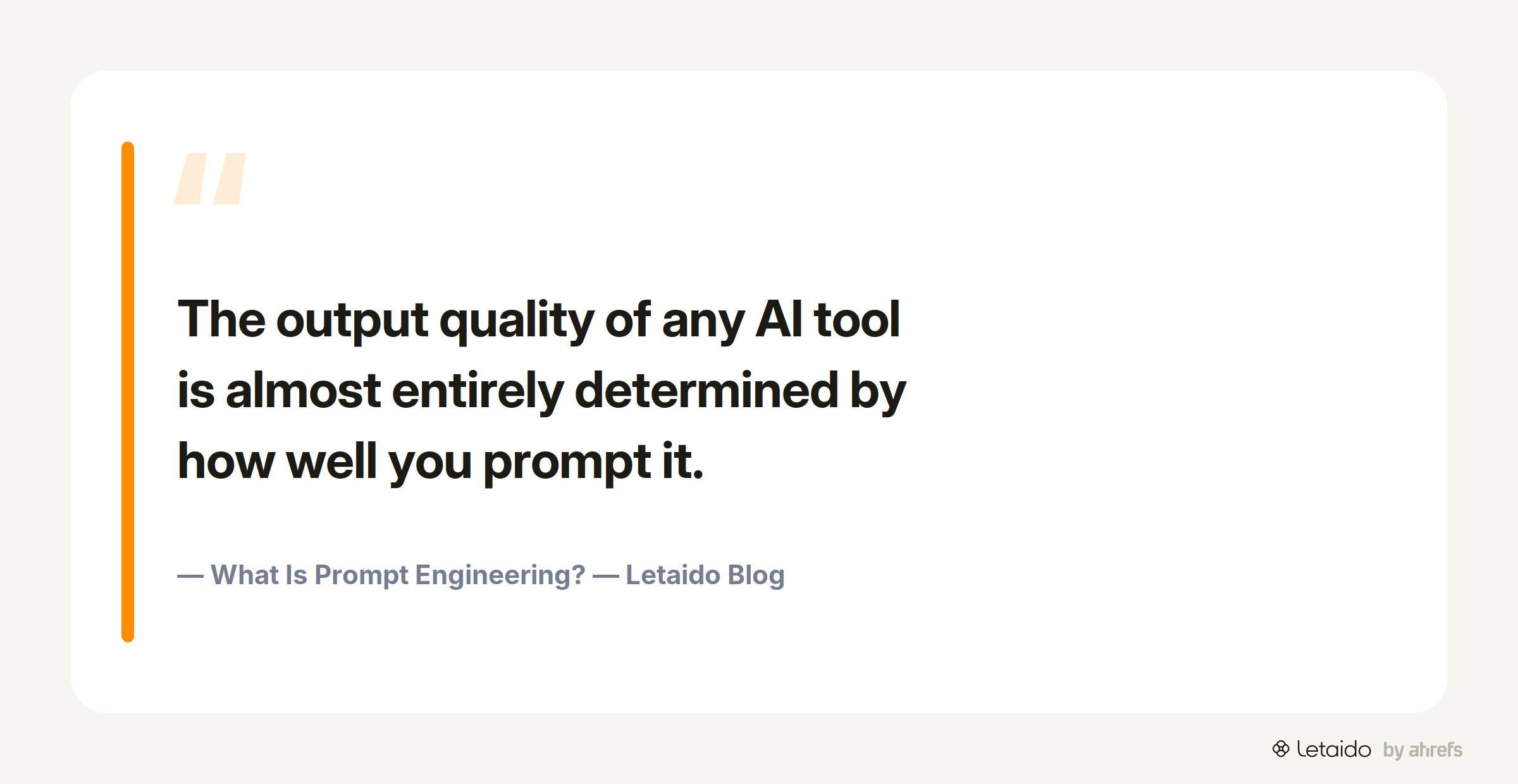The height and width of the screenshot is (784, 1518).
Task: Click the em dash before "What Is"
Action: pos(190,576)
